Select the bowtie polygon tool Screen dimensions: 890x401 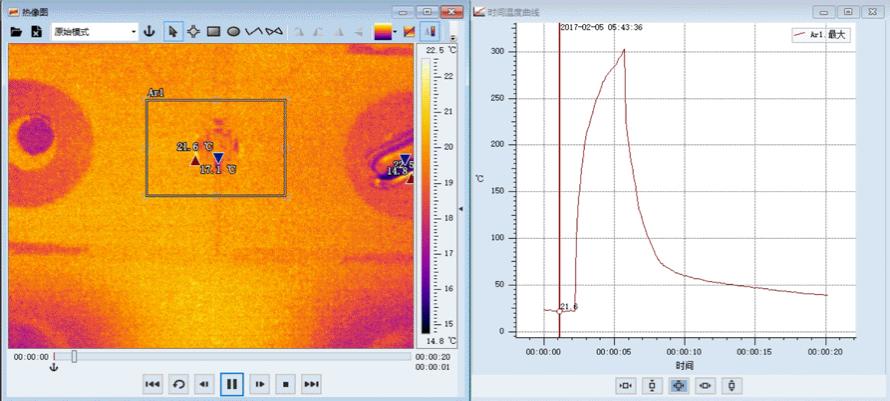(274, 32)
